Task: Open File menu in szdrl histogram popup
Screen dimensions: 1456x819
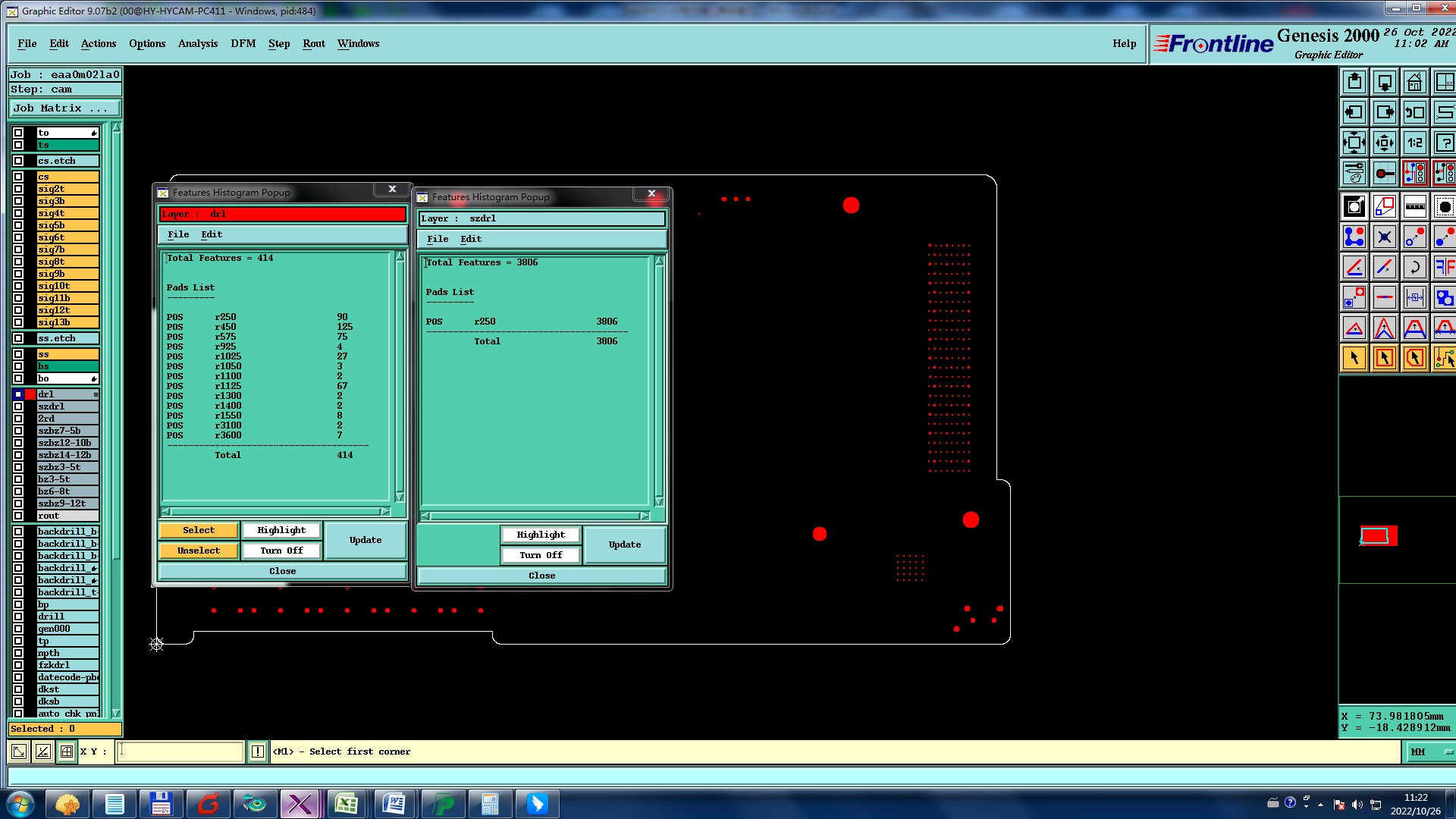Action: click(x=438, y=239)
